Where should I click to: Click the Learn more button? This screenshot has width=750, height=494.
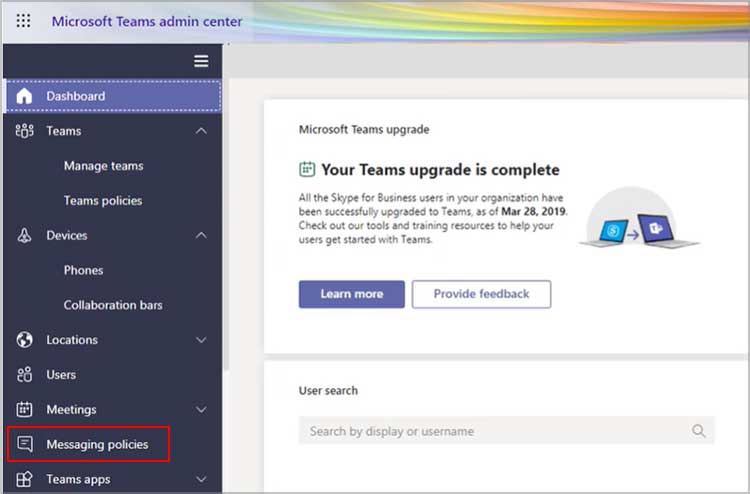352,294
